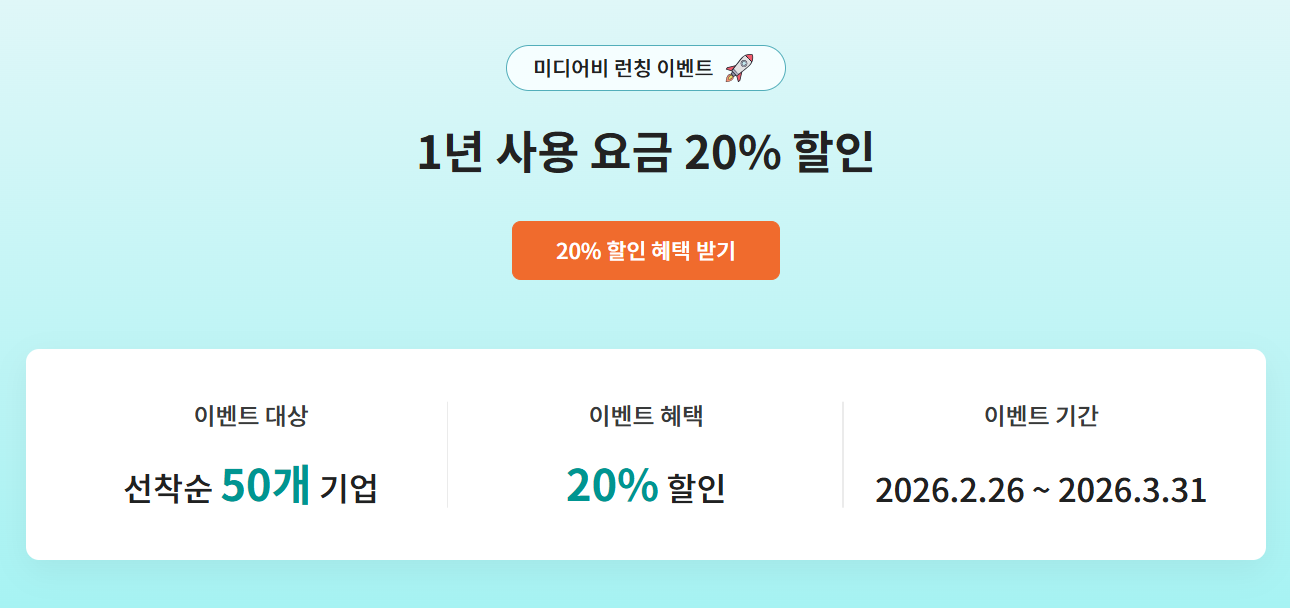Select the 이벤트 기간 label
Image resolution: width=1290 pixels, height=608 pixels.
pyautogui.click(x=1041, y=416)
